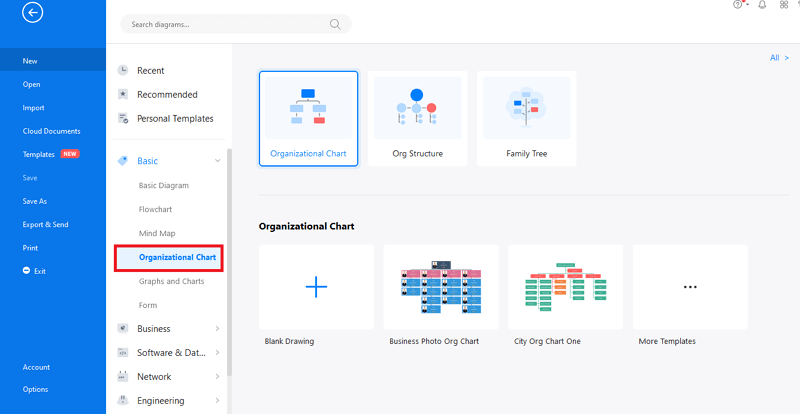The height and width of the screenshot is (414, 800).
Task: Open the Business Photo Org Chart template
Action: pyautogui.click(x=441, y=287)
